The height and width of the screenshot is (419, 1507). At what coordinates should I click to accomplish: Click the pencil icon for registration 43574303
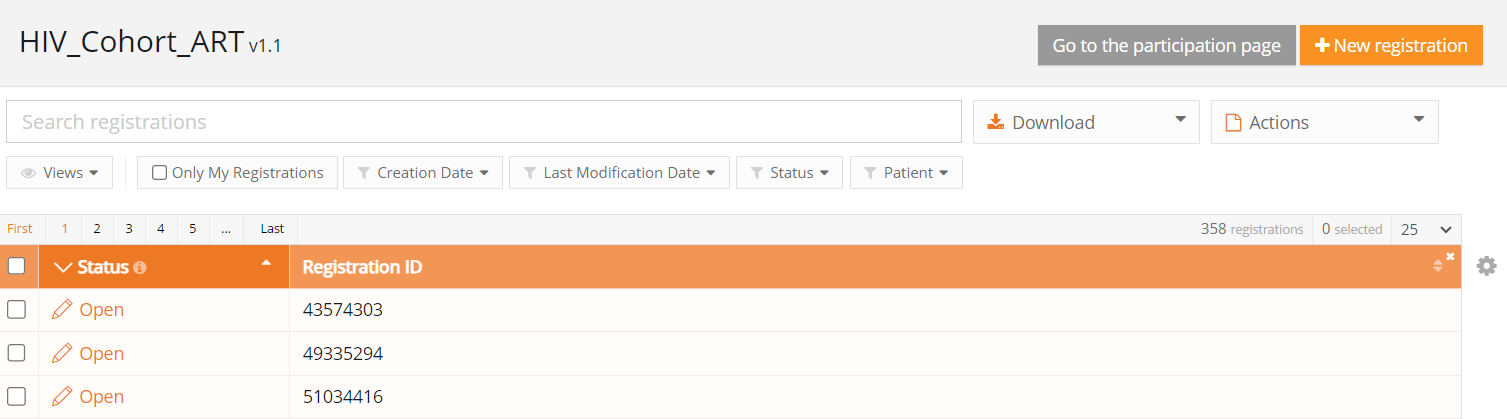point(62,310)
